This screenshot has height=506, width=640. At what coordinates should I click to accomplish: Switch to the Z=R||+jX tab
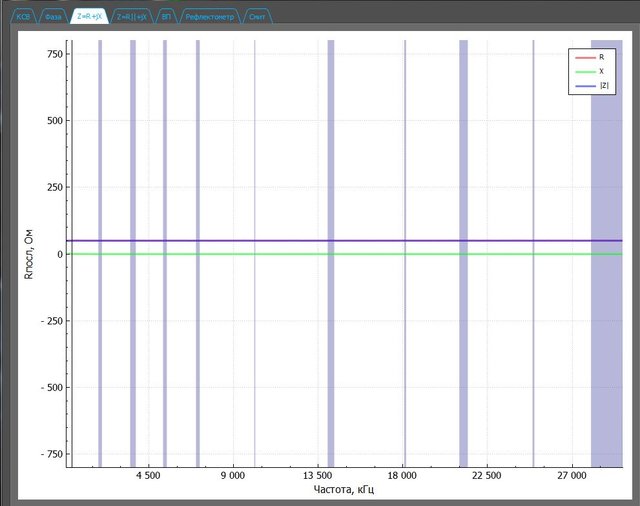131,17
